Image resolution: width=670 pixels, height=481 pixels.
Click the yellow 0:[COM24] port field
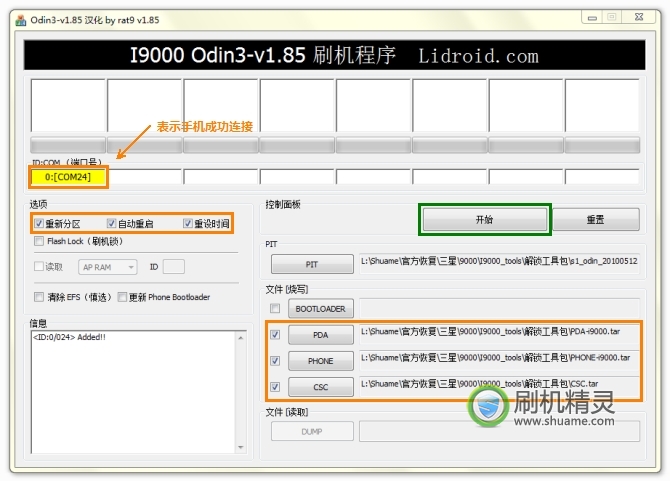pyautogui.click(x=68, y=177)
